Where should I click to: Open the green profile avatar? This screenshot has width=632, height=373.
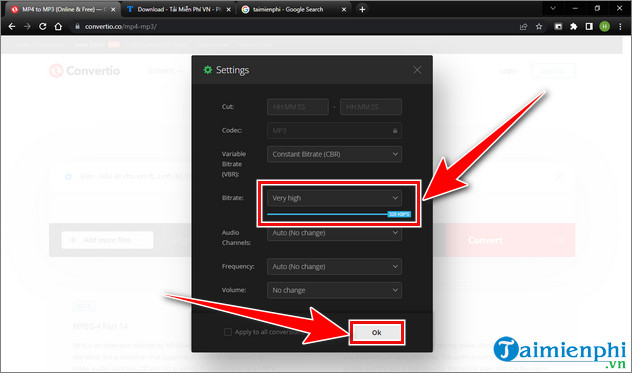(x=605, y=27)
